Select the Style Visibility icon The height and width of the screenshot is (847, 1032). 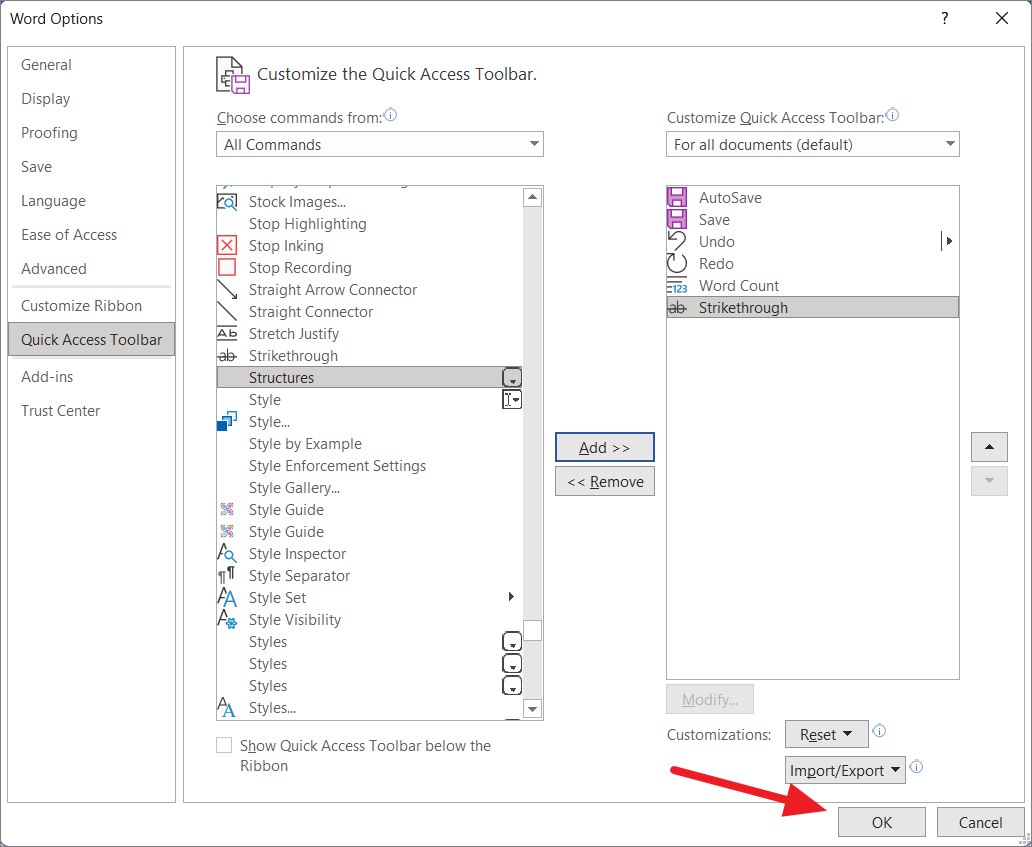click(227, 620)
